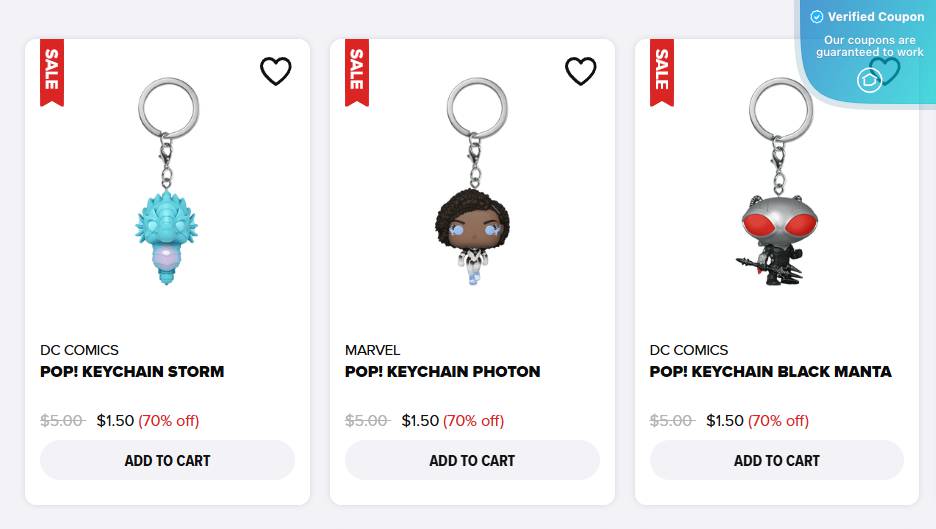936x529 pixels.
Task: Open the Pop! Keychain Black Manta title
Action: point(771,372)
